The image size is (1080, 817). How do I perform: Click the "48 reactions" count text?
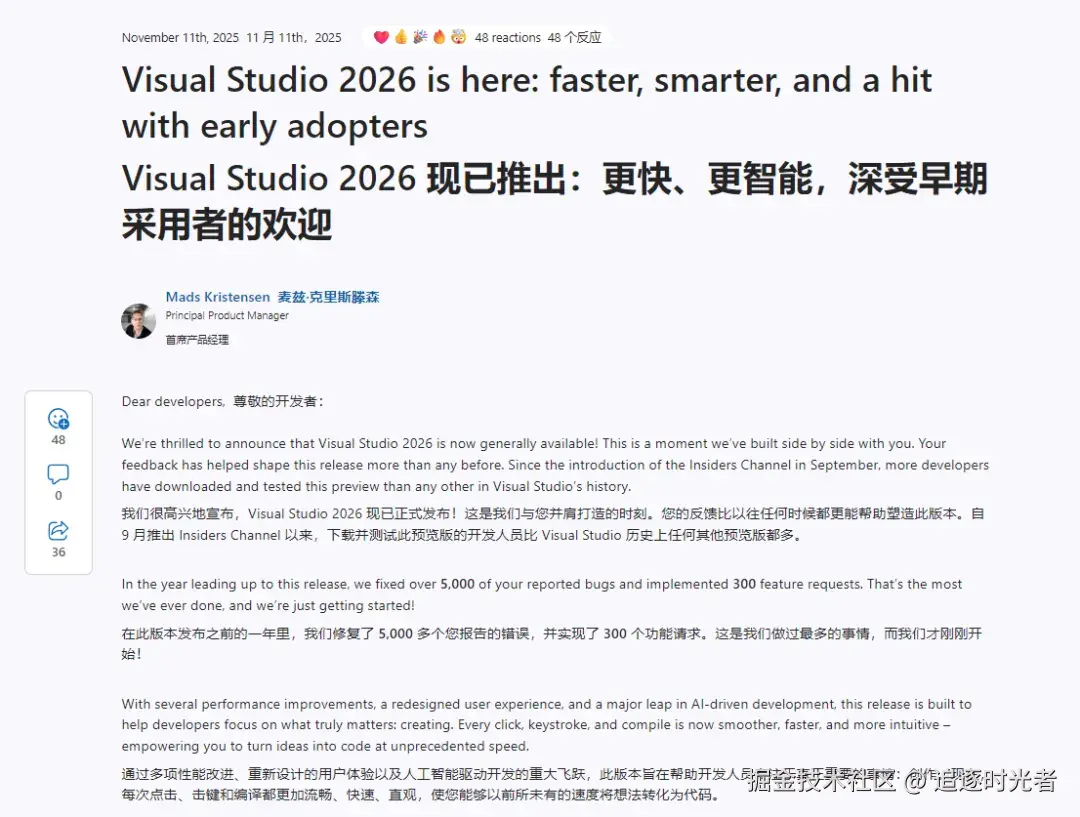coord(508,38)
